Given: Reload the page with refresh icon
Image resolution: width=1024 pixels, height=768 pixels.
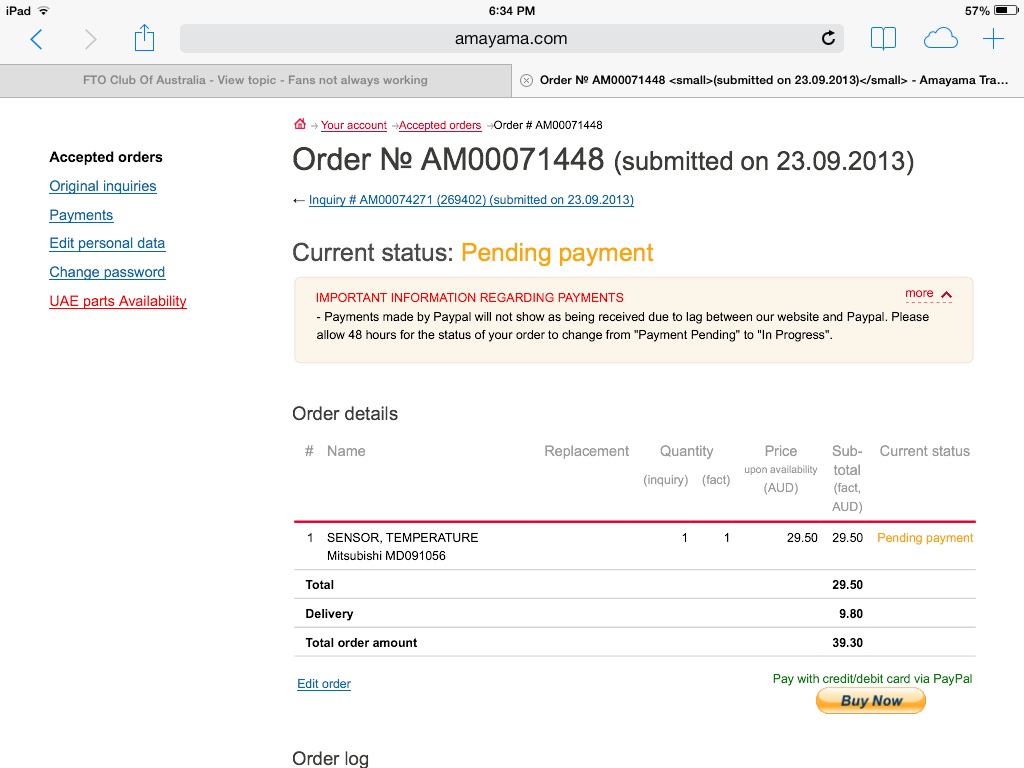Looking at the screenshot, I should [x=828, y=39].
